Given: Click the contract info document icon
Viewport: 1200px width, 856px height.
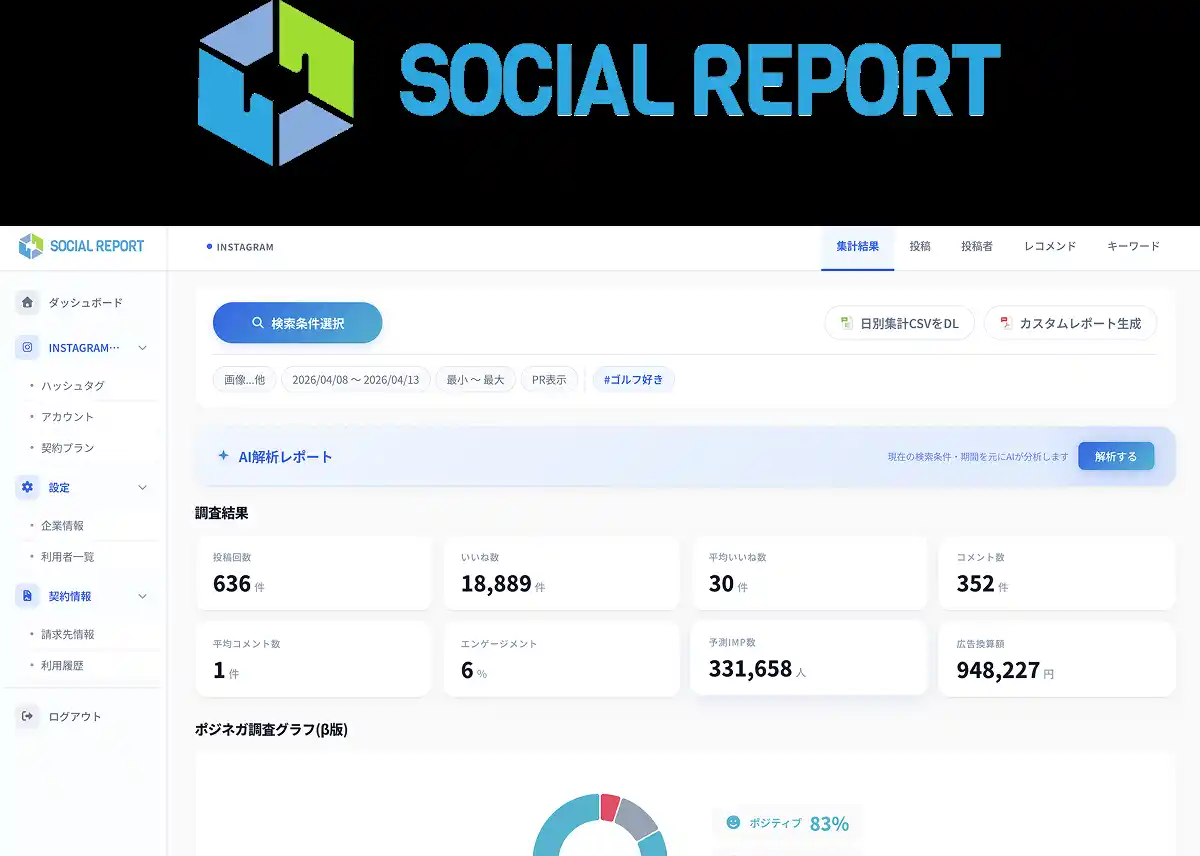Looking at the screenshot, I should pos(27,596).
